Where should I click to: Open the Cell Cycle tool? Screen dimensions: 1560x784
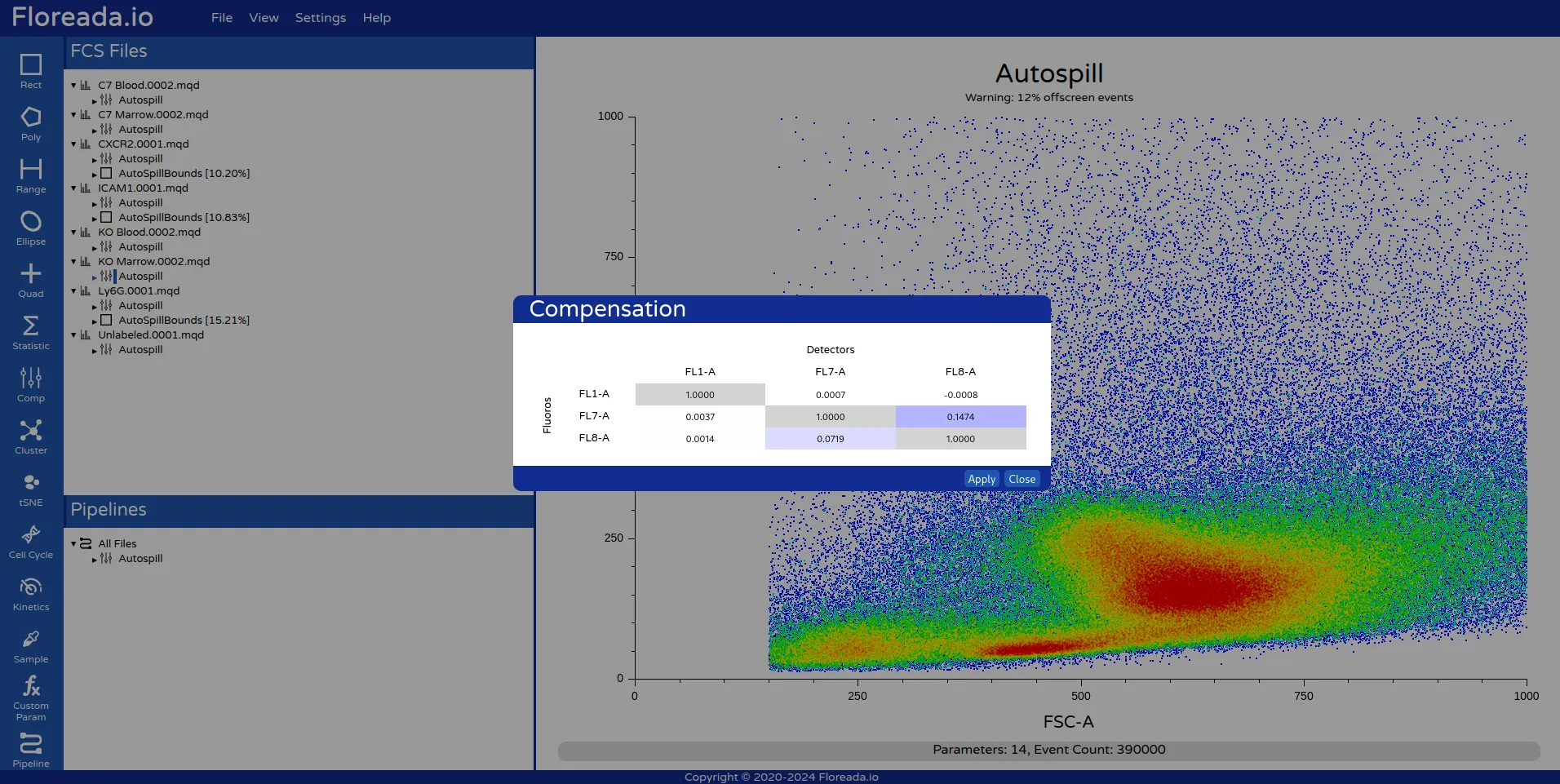click(31, 541)
